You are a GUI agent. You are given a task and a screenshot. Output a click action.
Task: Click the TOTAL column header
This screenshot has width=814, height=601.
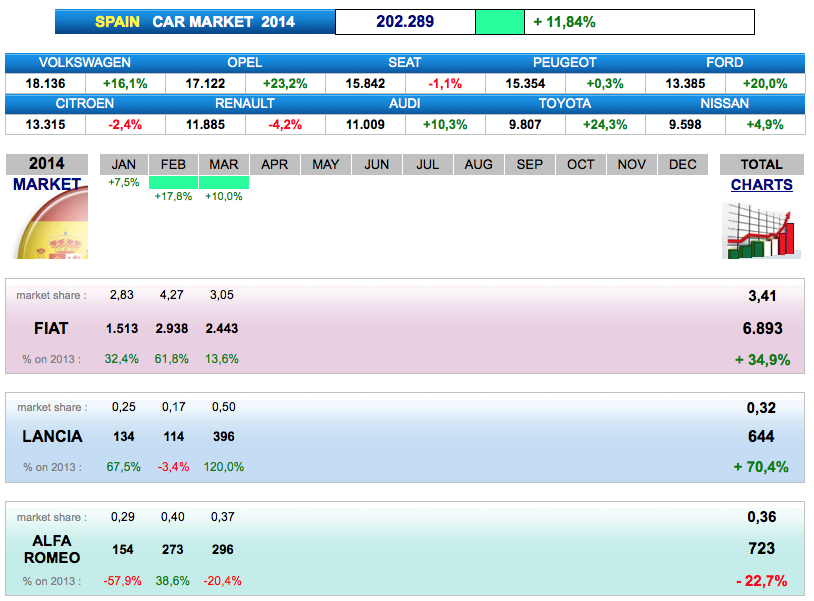[762, 165]
